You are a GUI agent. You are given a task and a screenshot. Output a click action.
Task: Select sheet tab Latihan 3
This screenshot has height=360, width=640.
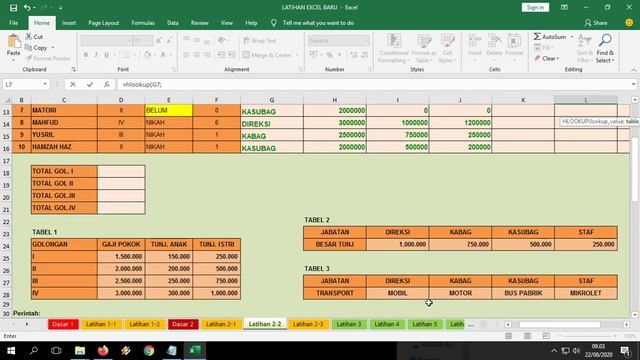349,324
